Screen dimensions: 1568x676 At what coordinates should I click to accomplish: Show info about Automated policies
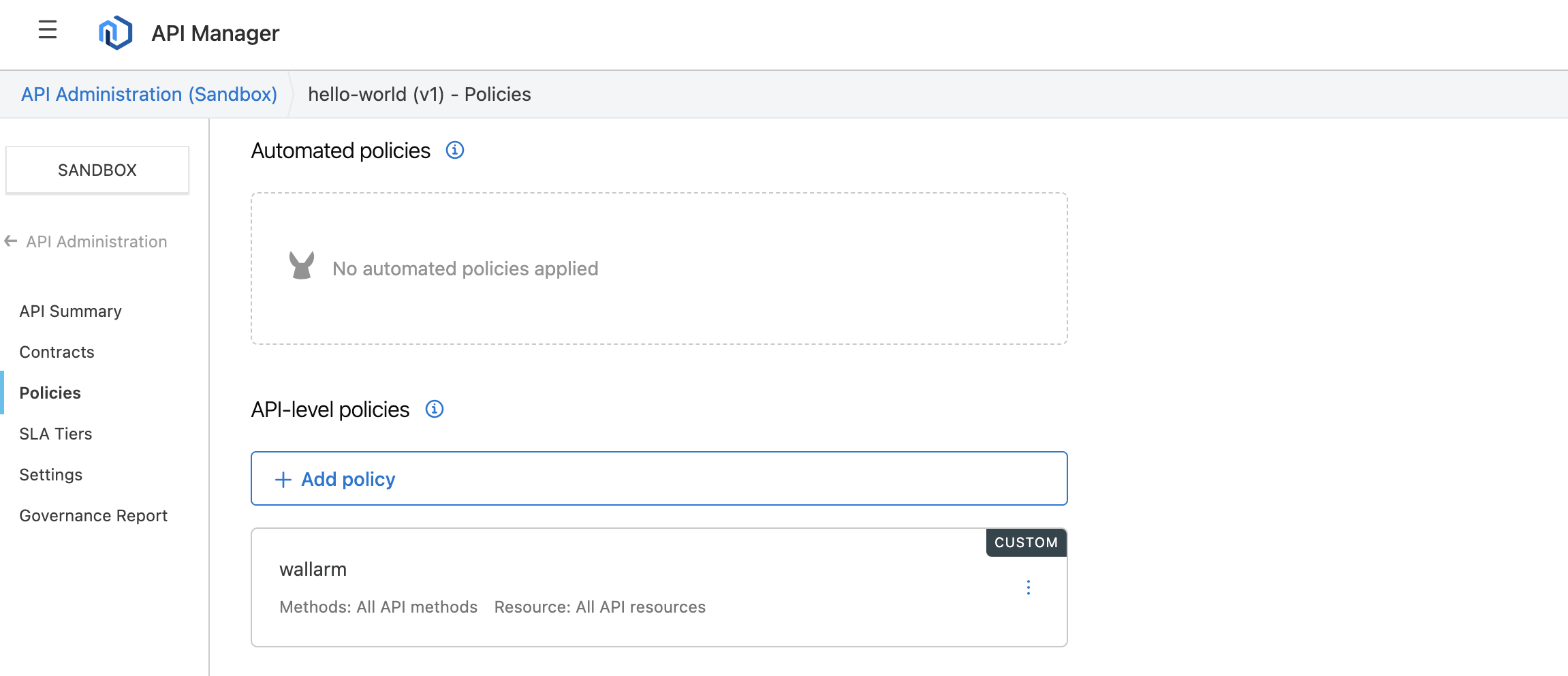click(454, 150)
